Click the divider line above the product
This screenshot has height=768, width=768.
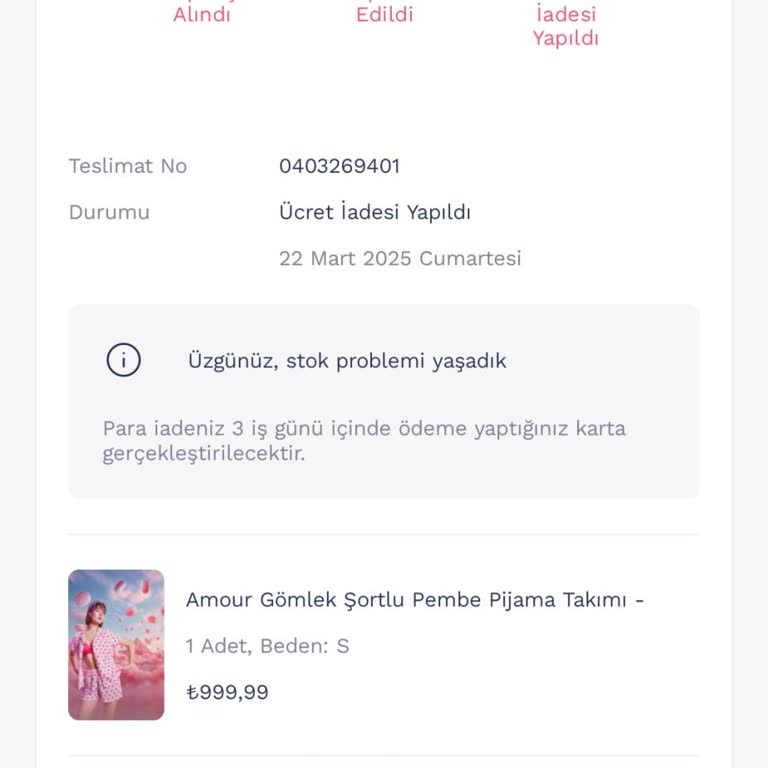[x=384, y=534]
